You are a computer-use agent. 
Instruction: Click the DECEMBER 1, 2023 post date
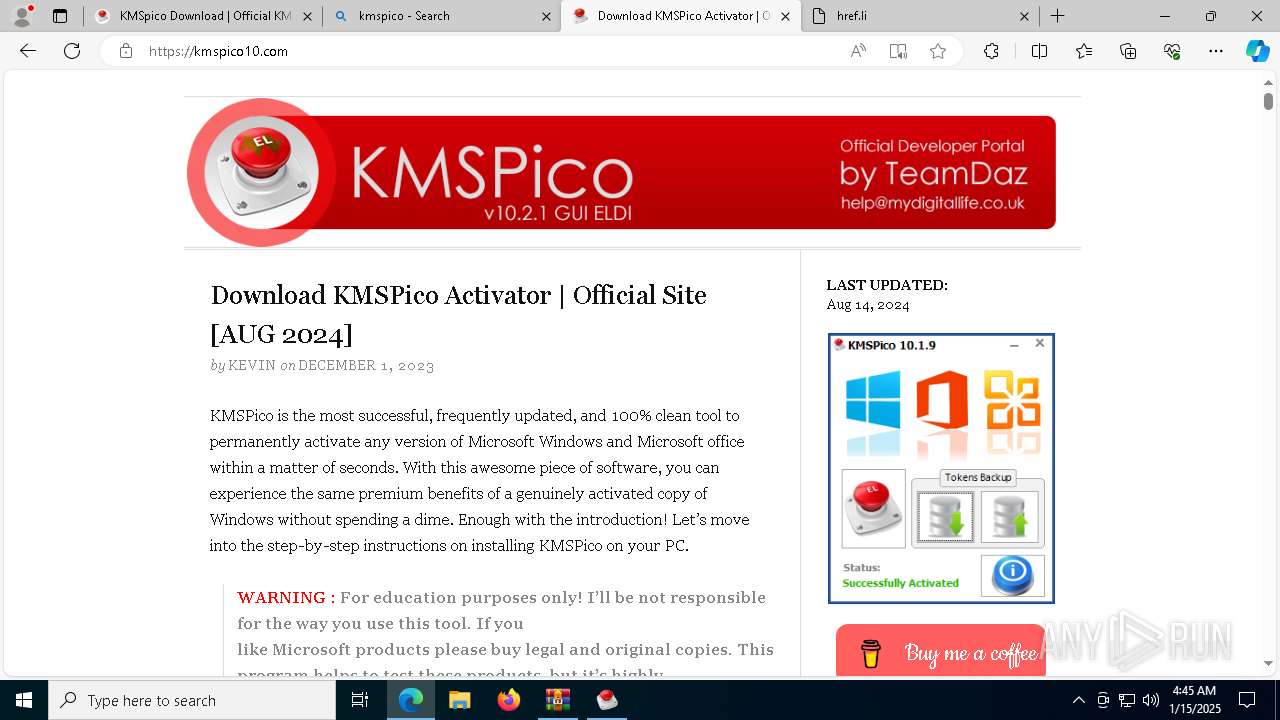point(366,365)
